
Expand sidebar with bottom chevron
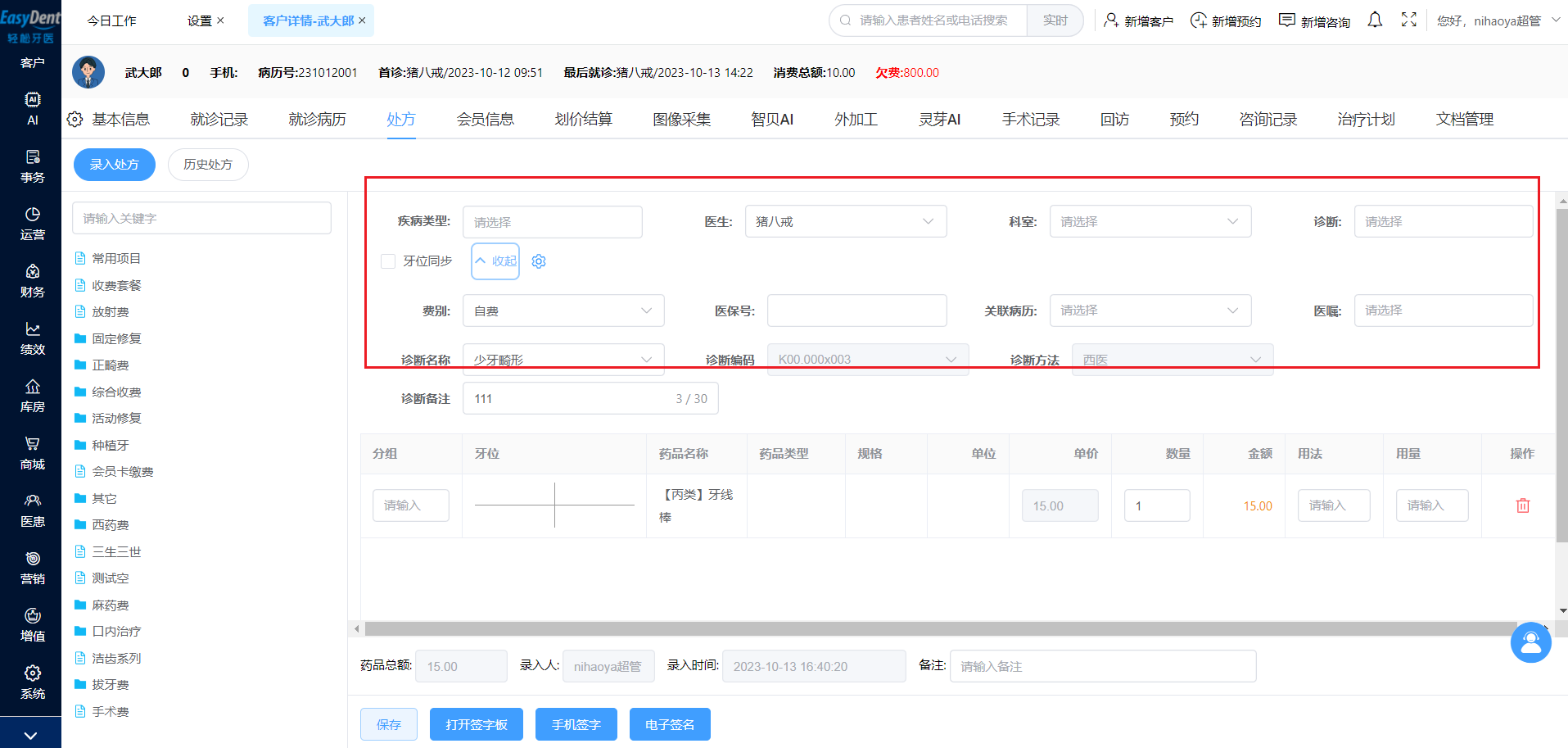pyautogui.click(x=30, y=736)
